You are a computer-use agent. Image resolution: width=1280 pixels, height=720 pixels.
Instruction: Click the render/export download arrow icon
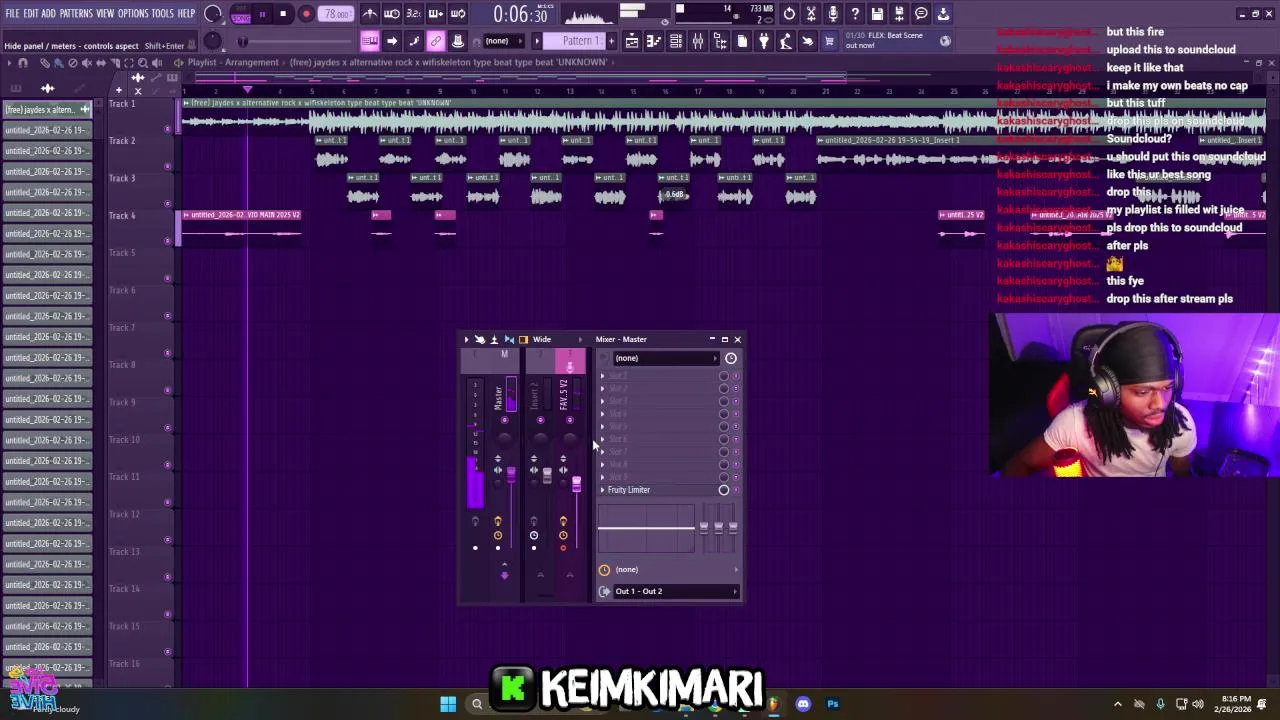943,14
